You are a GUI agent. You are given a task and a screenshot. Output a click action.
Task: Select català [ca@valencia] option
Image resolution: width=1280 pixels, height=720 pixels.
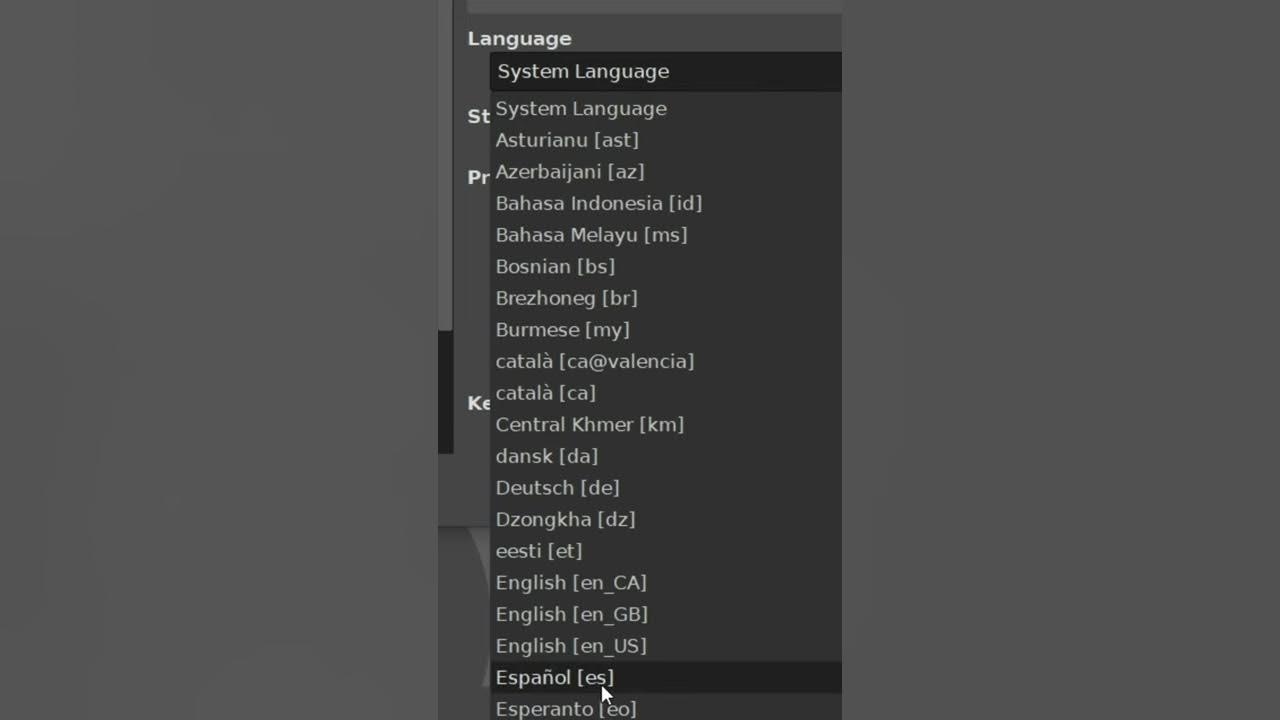[594, 361]
